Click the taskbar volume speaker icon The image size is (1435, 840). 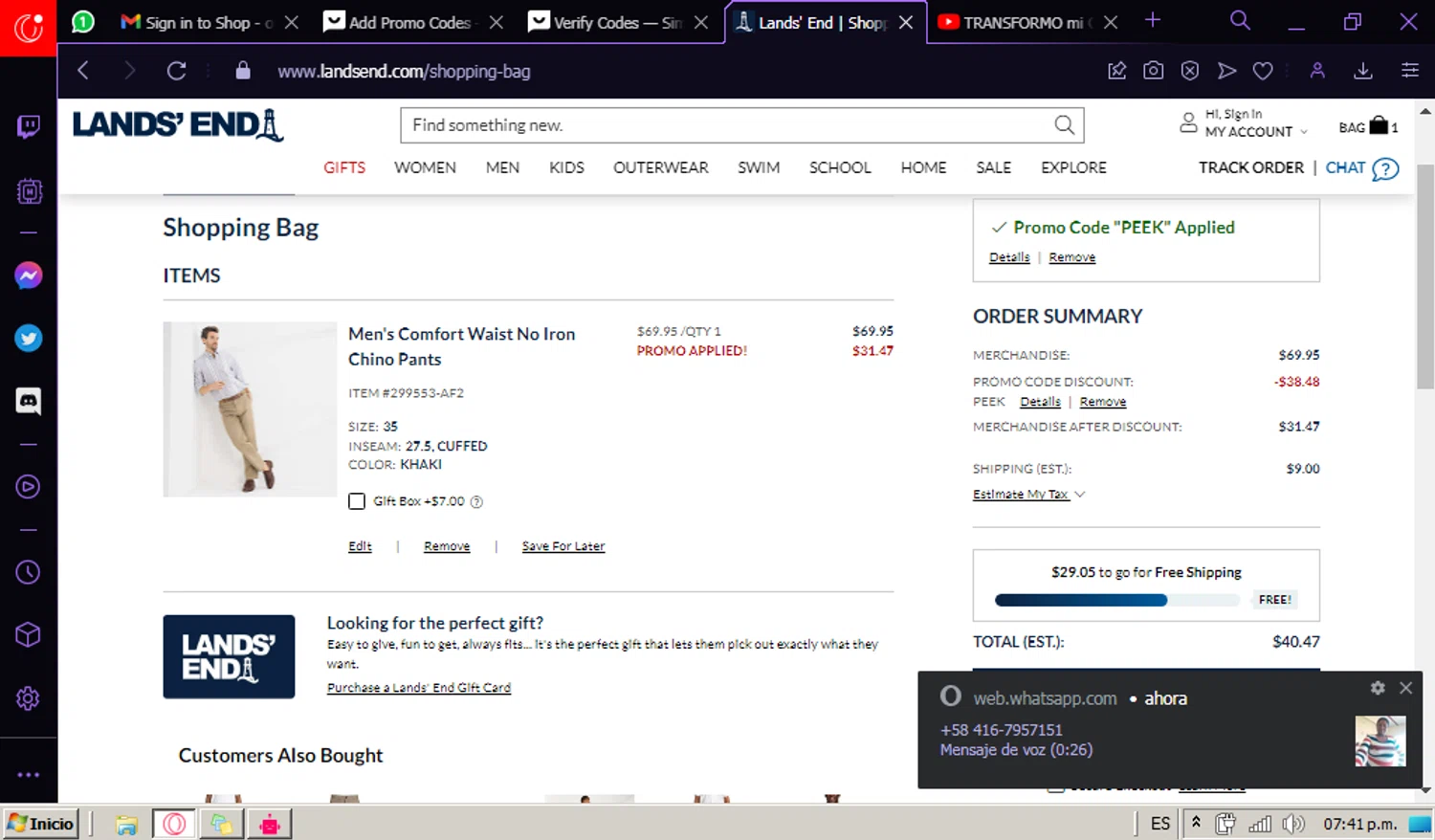[1293, 824]
